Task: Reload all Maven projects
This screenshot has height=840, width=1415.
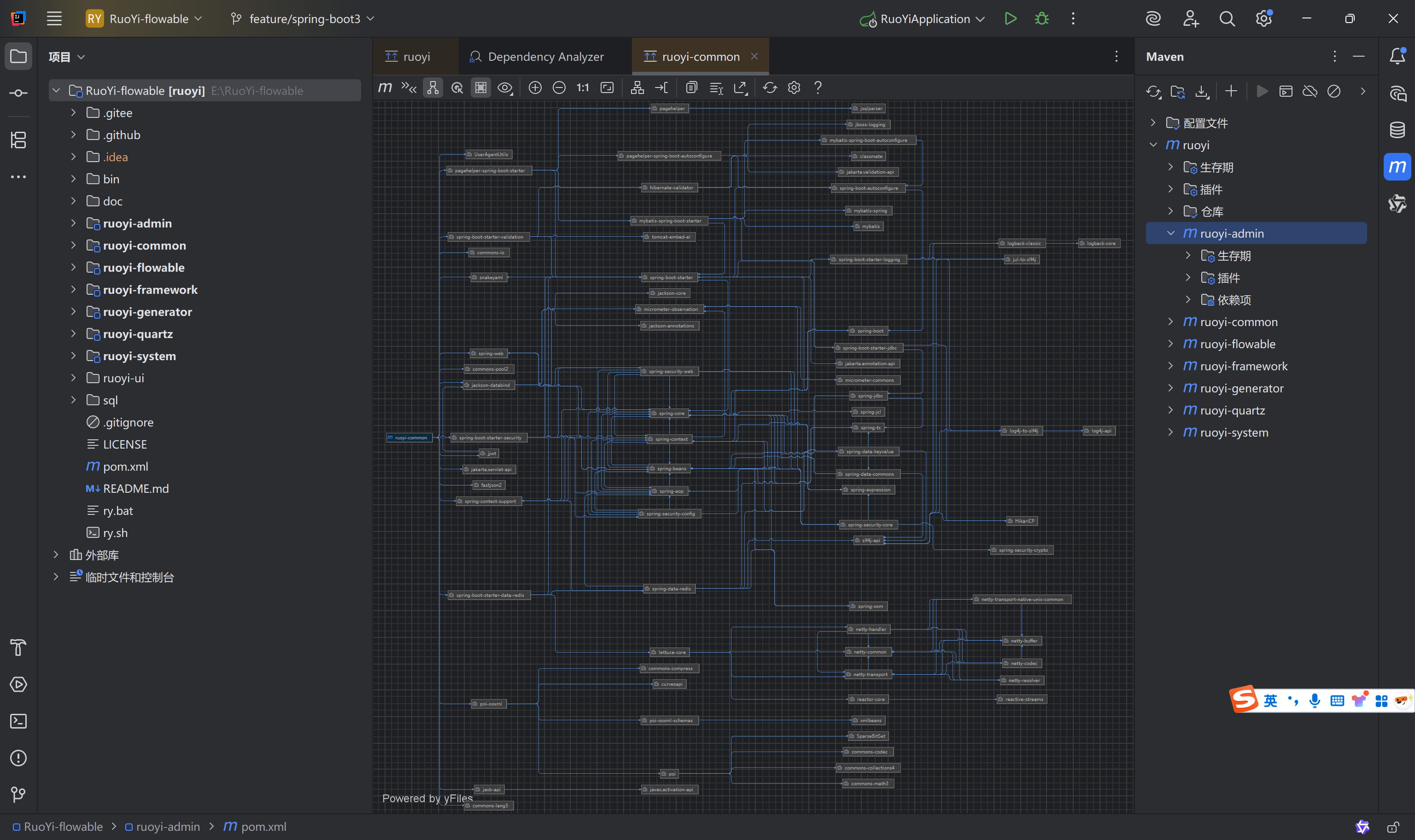Action: click(1153, 91)
